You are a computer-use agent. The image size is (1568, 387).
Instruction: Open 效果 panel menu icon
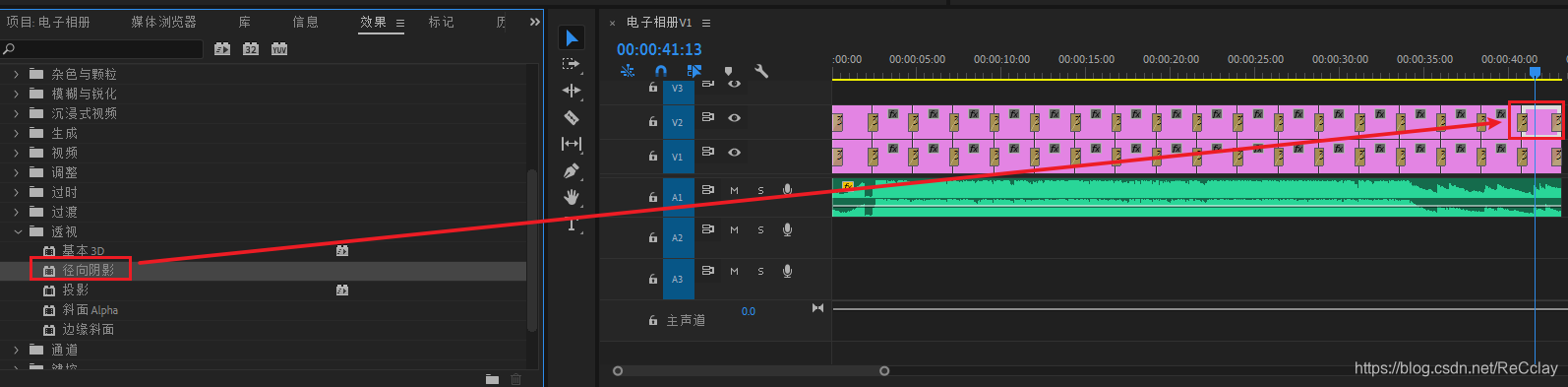click(x=400, y=23)
